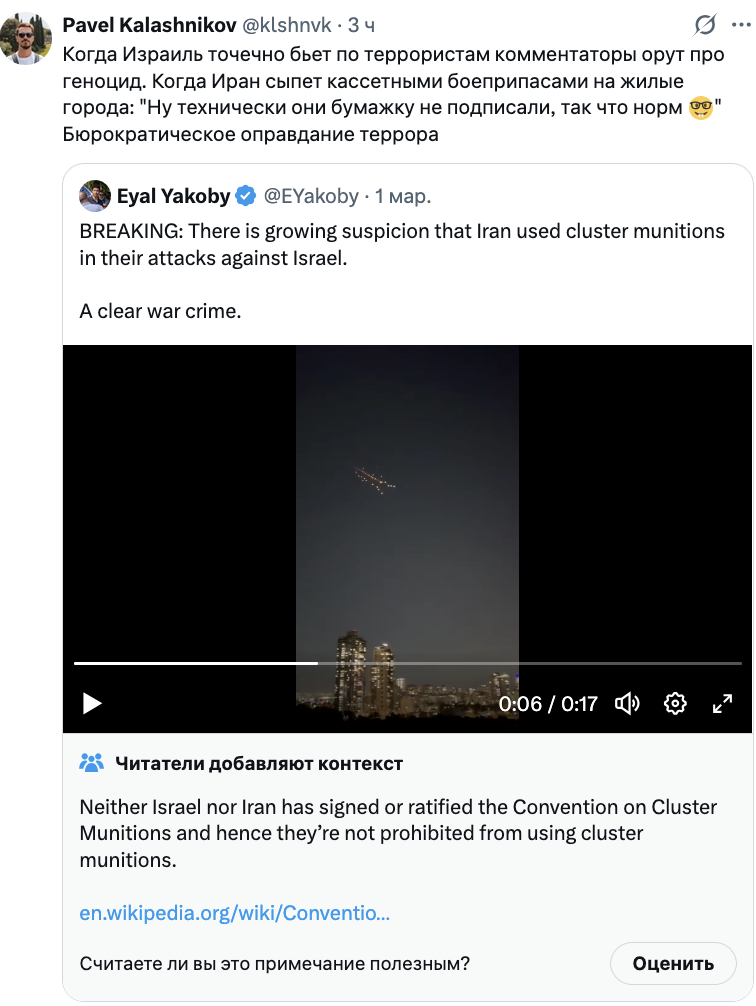Click the @klshnvk handle
This screenshot has height=1006, width=756.
(288, 25)
